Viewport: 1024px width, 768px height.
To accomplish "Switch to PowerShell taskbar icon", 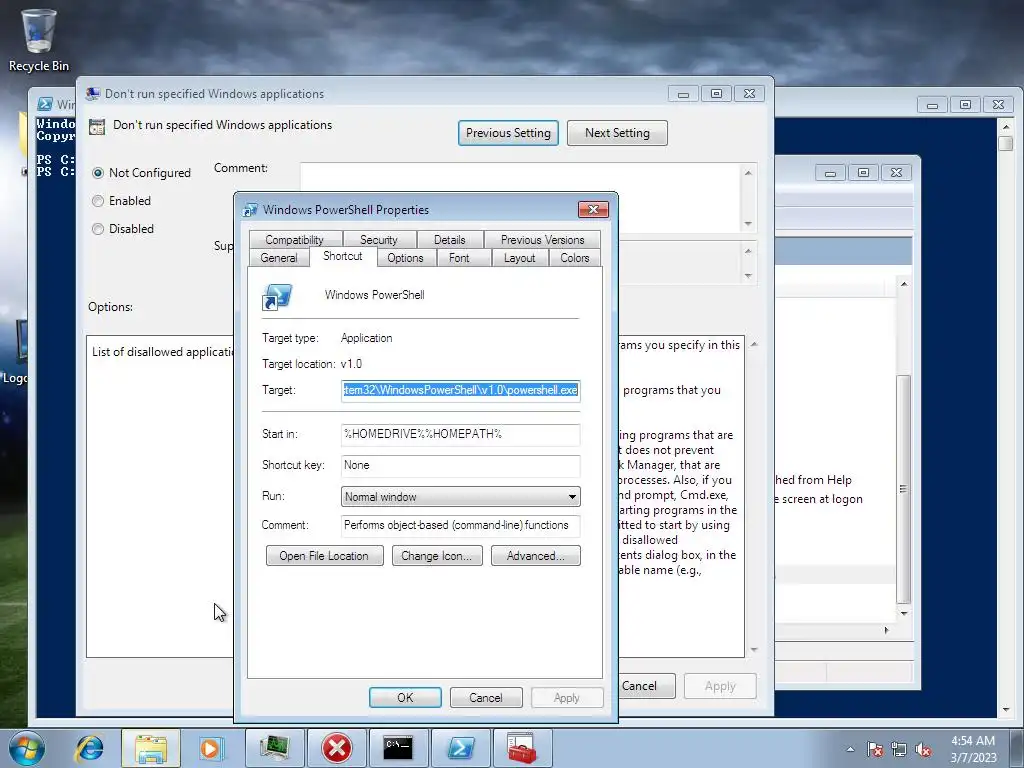I will click(460, 748).
